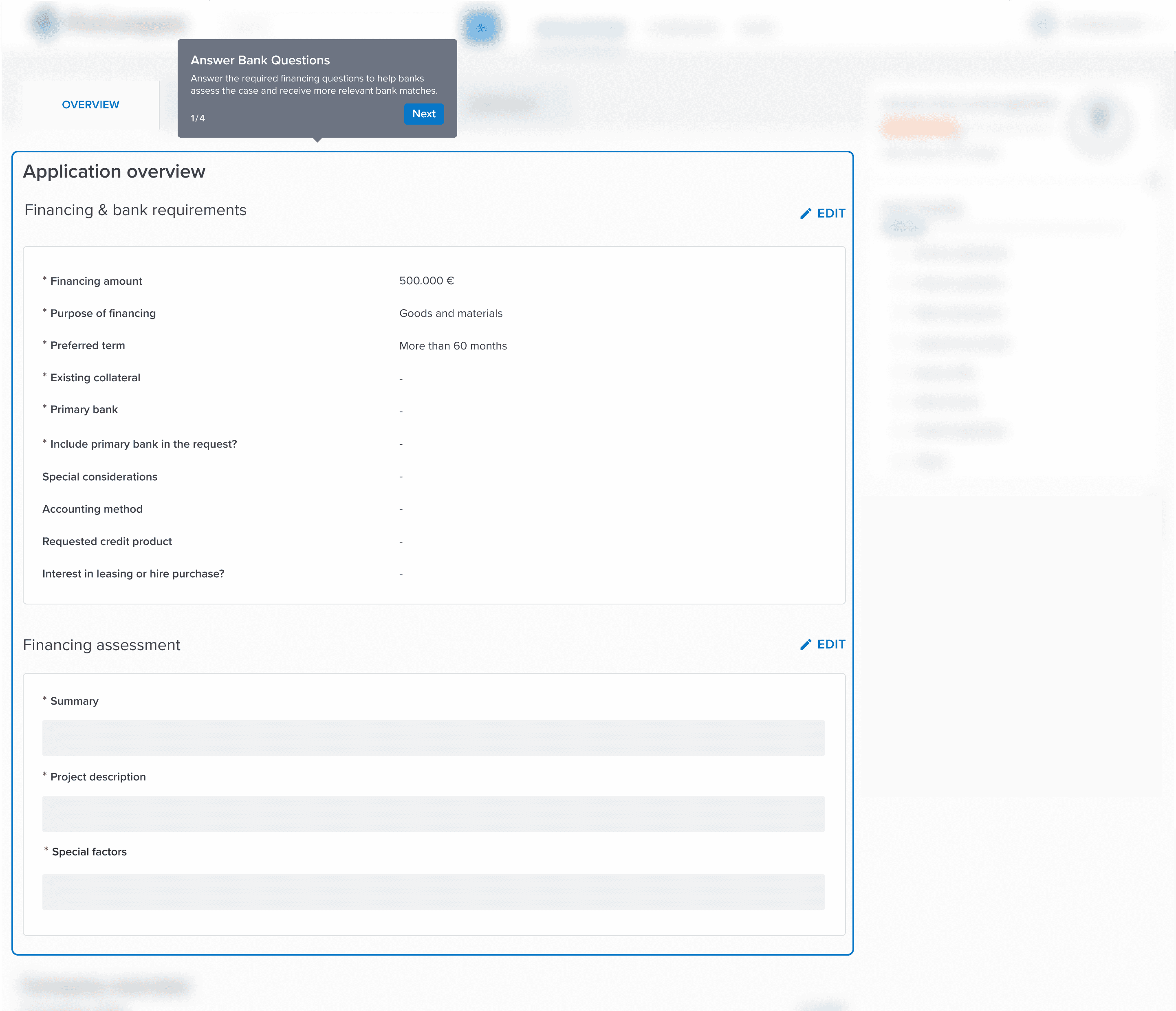
Task: Click the blurred orange status badge in right panel
Action: coord(919,127)
